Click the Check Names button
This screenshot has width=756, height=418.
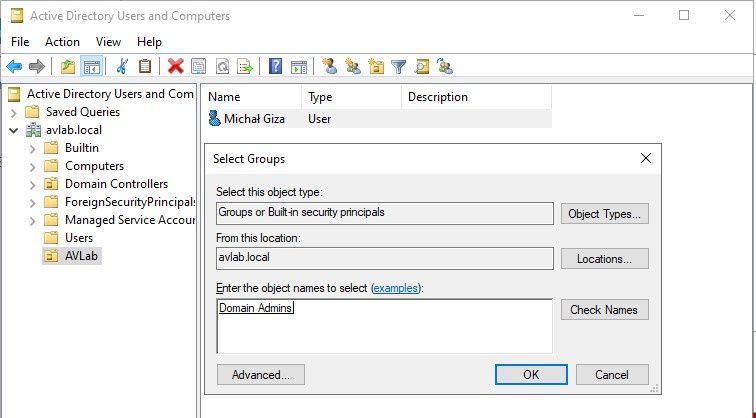[x=605, y=310]
